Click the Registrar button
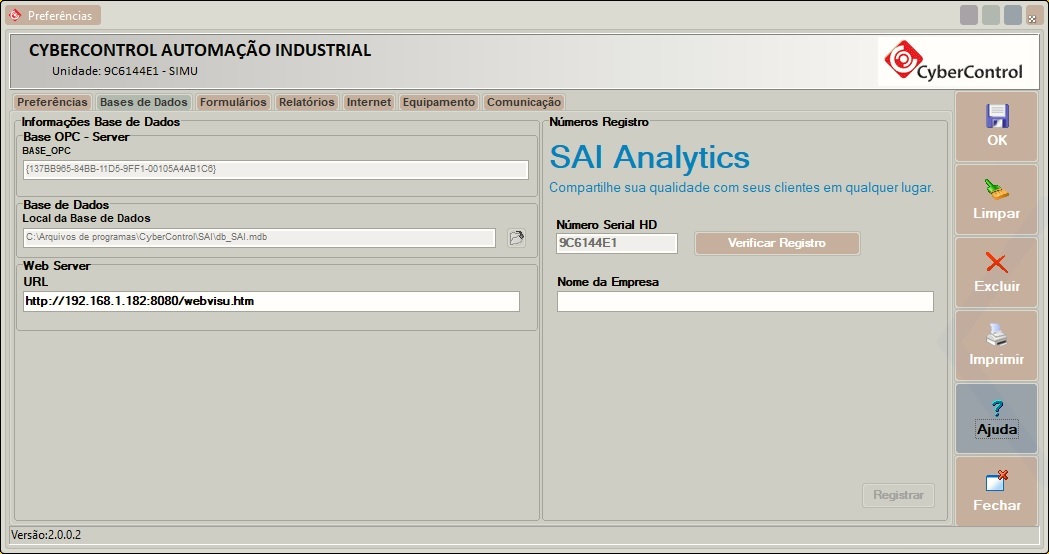Screen dimensions: 1049x554 pyautogui.click(x=897, y=495)
